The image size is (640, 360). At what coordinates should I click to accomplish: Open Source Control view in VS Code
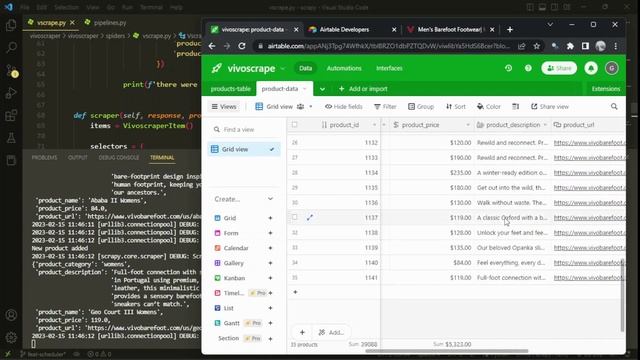[x=11, y=70]
